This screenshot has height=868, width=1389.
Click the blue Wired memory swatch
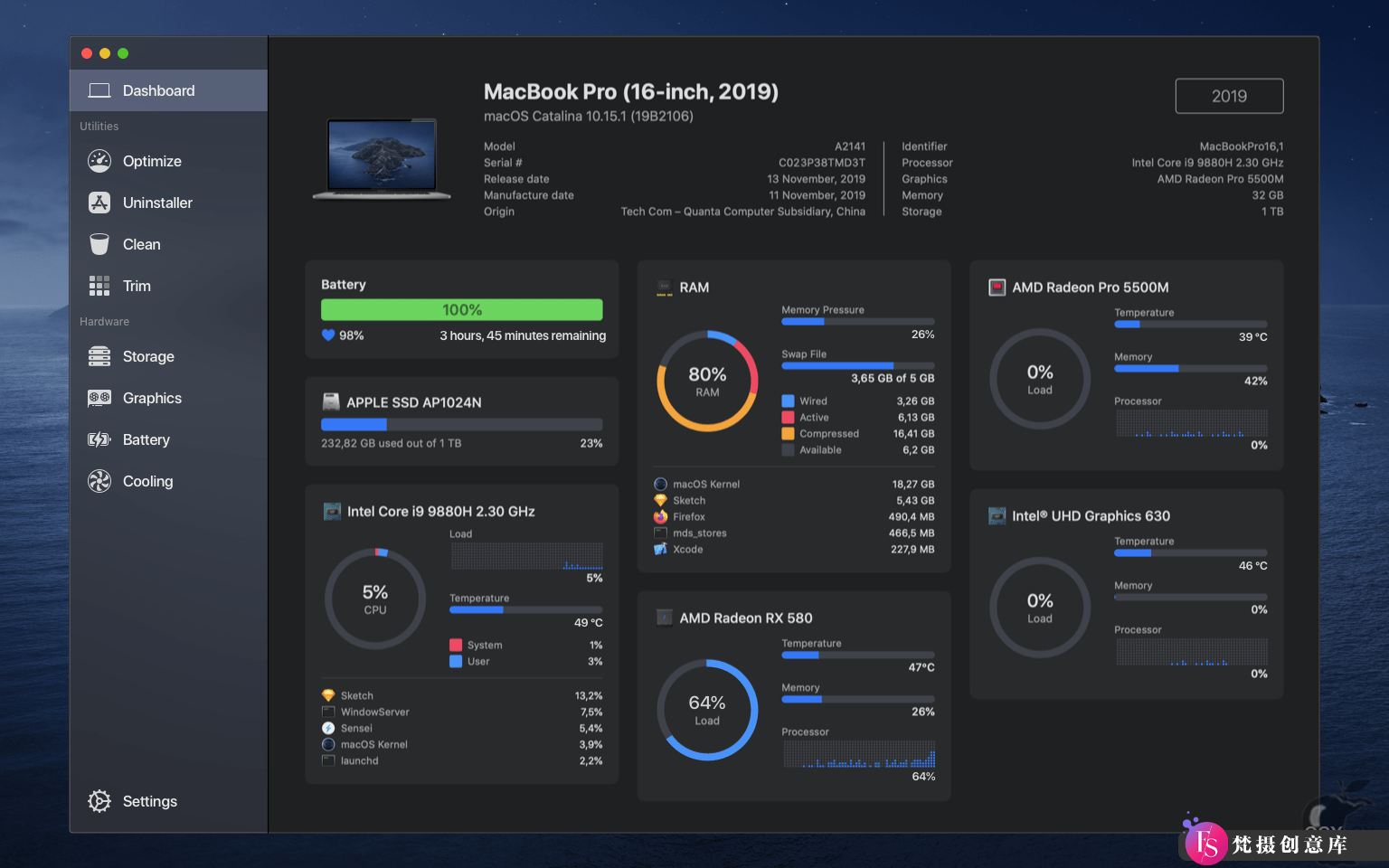(788, 401)
